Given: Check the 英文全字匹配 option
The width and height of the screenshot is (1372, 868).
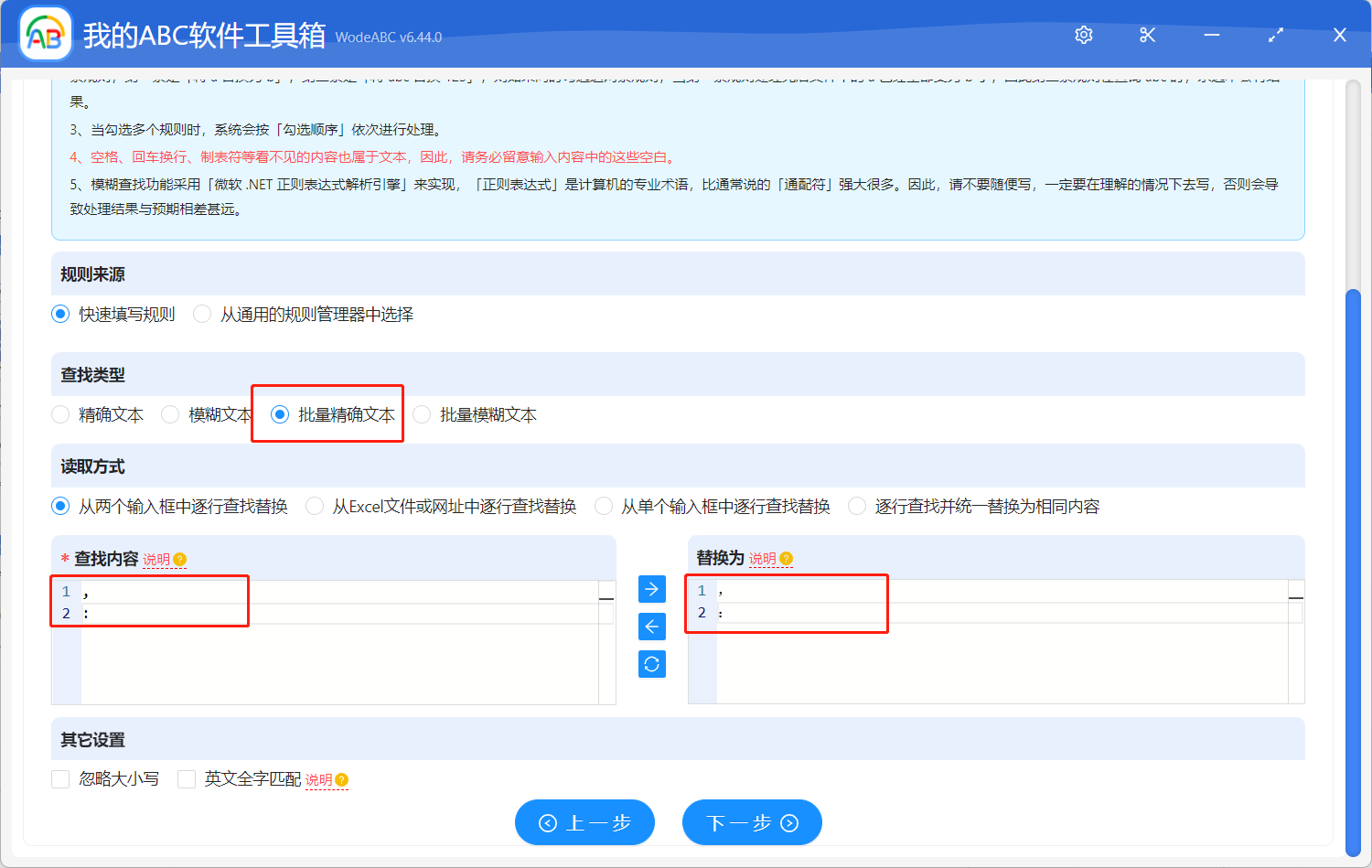Looking at the screenshot, I should [x=188, y=779].
